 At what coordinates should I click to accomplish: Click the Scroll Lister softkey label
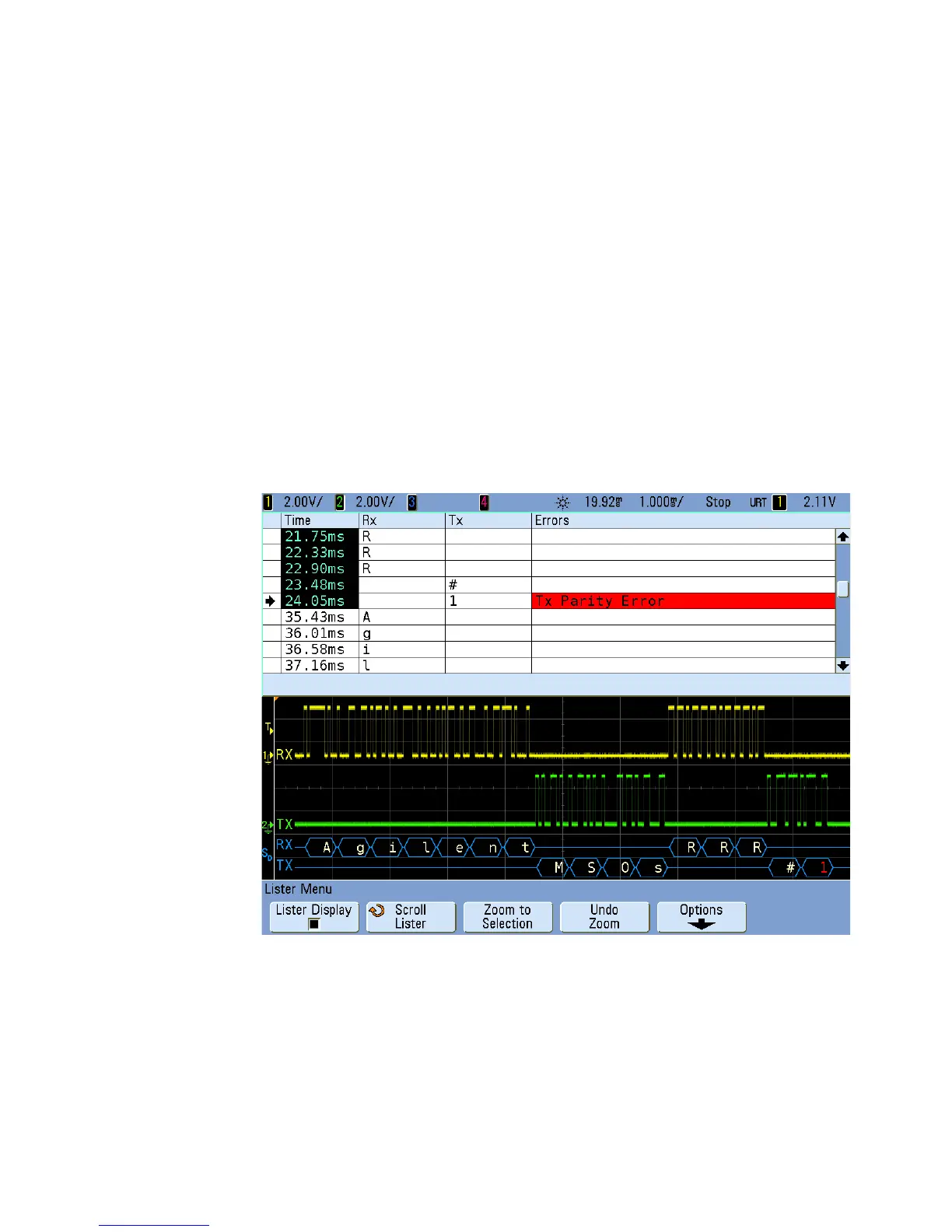pyautogui.click(x=411, y=917)
